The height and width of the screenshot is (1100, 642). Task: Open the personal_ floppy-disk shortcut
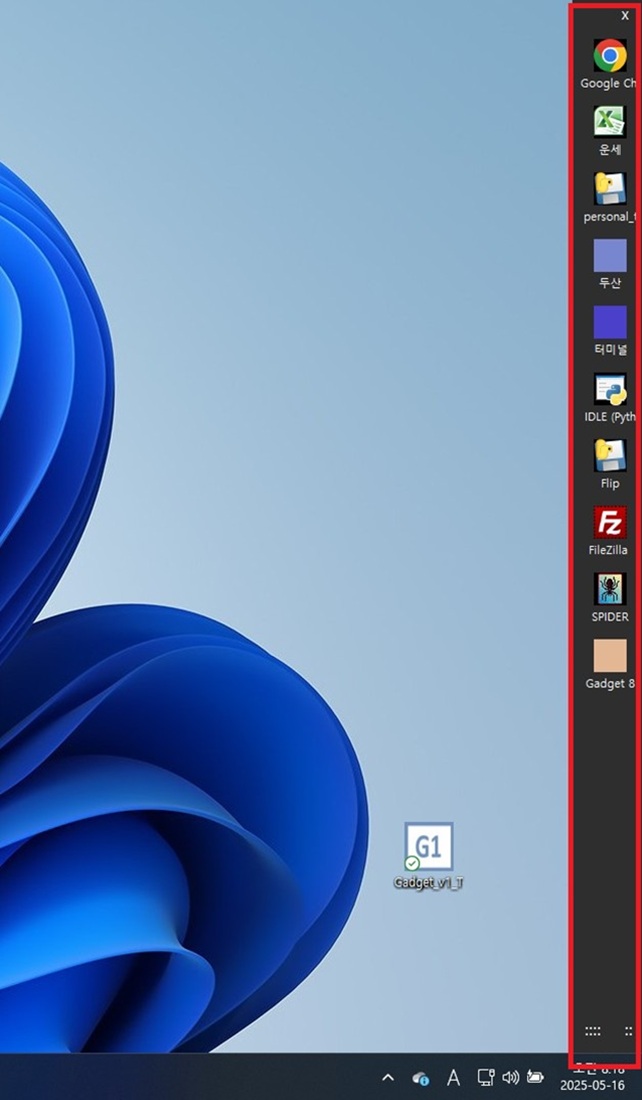(x=610, y=189)
